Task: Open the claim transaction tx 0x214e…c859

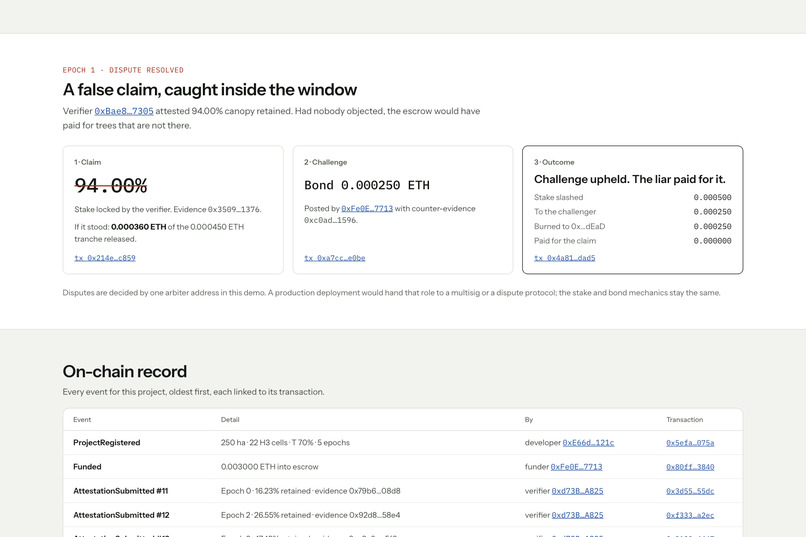Action: (105, 258)
